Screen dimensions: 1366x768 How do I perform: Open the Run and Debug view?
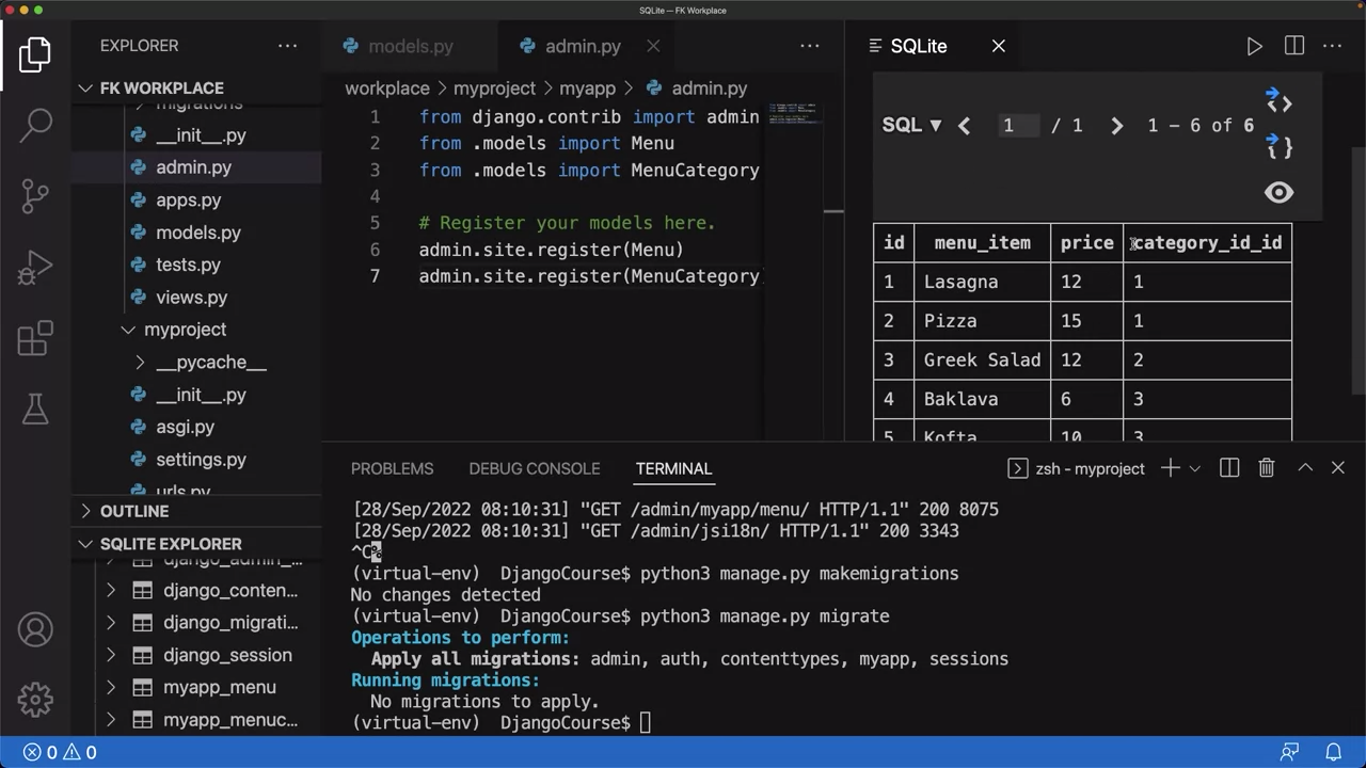(35, 268)
